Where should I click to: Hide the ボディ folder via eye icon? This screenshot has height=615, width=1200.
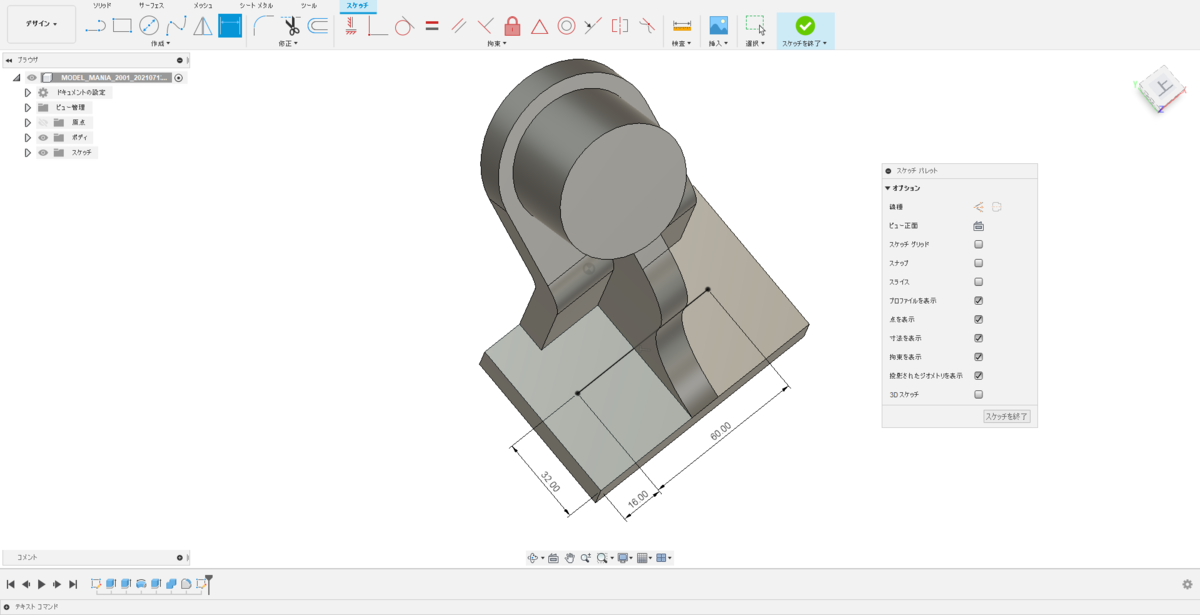tap(43, 137)
